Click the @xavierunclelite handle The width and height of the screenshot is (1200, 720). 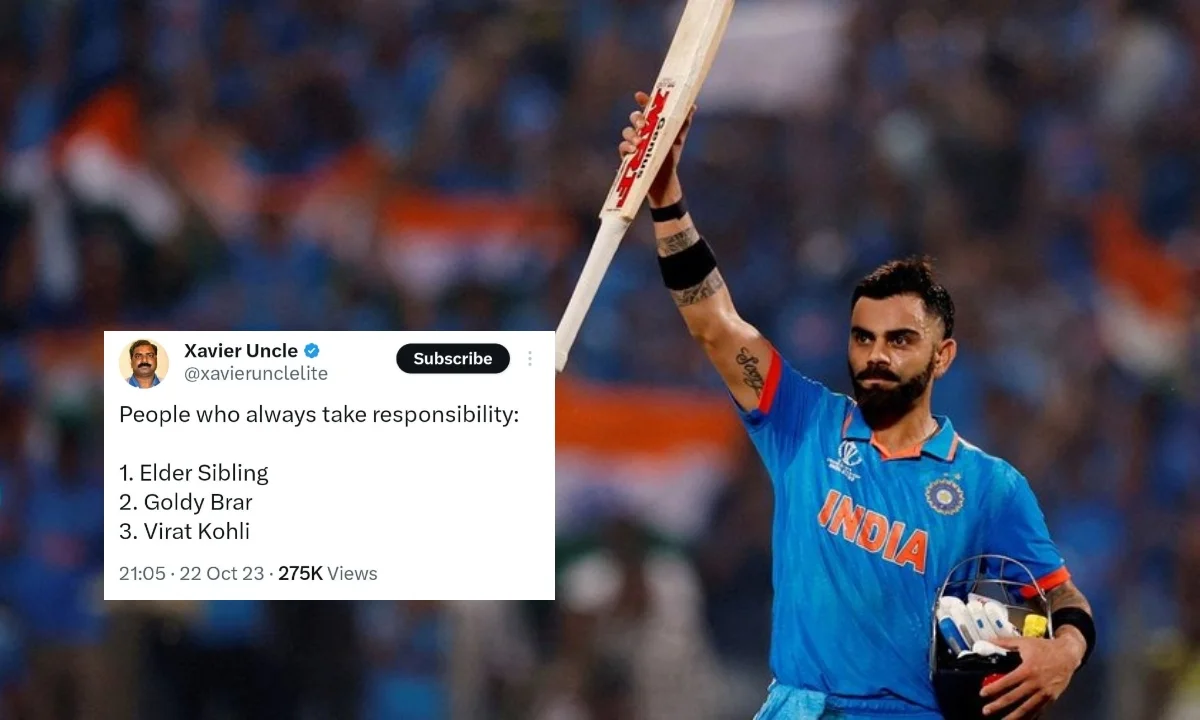tap(256, 374)
